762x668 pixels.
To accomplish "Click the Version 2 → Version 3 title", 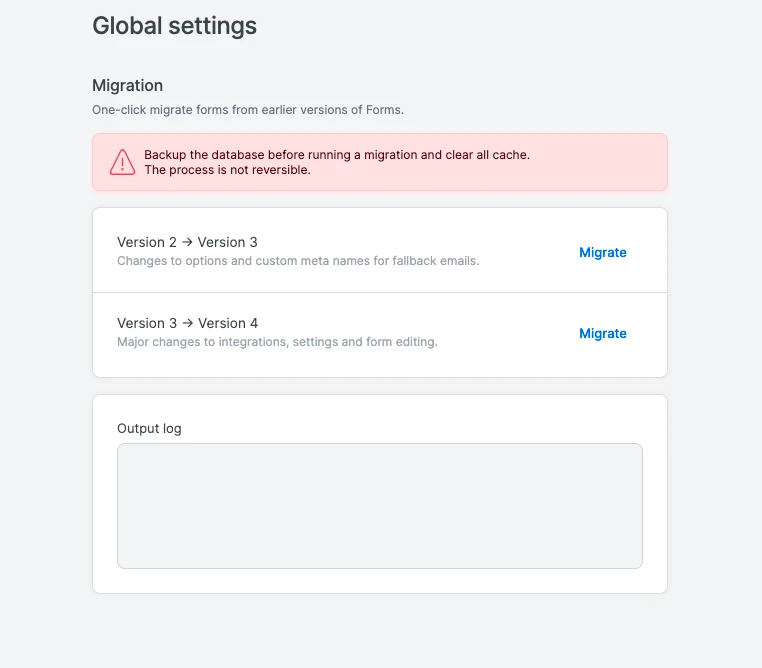I will 187,242.
